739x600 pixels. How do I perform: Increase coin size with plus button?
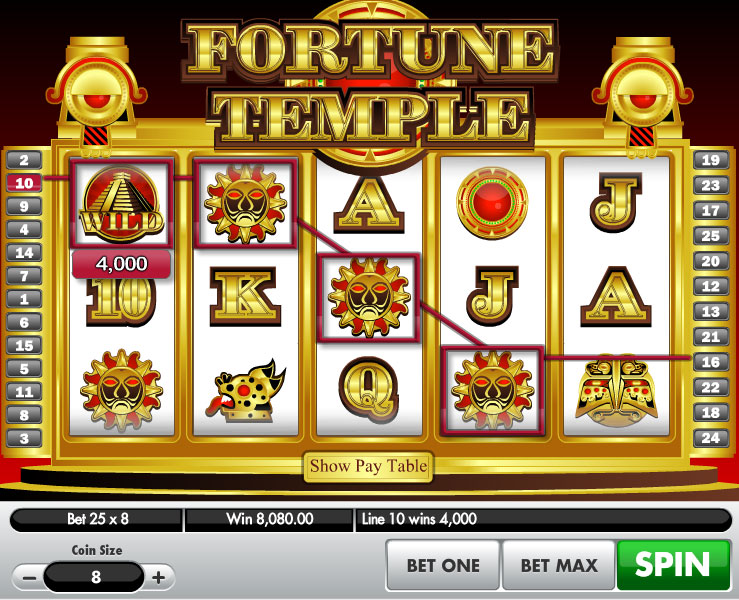click(x=159, y=577)
